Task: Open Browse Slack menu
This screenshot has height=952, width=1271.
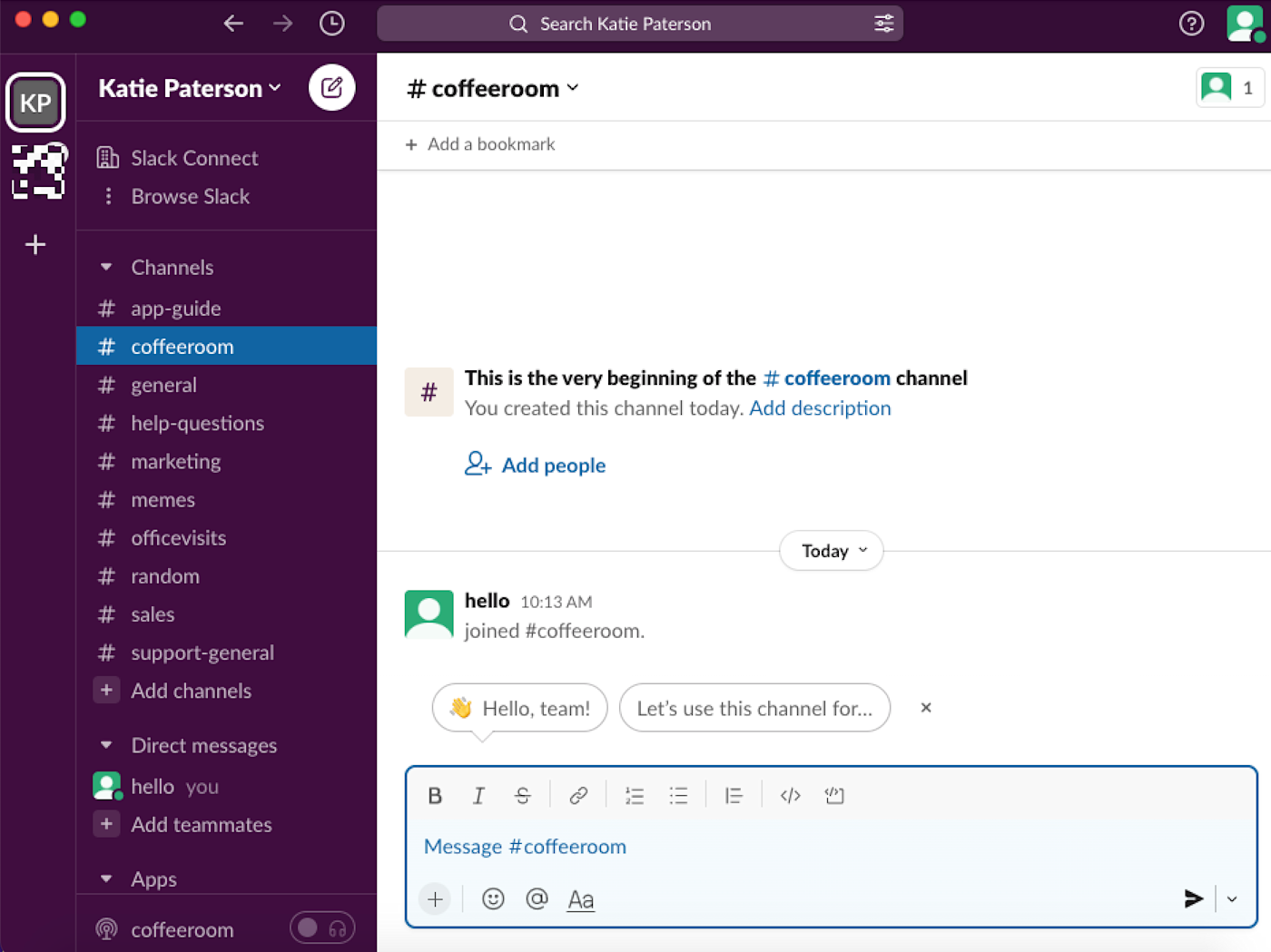Action: [x=227, y=196]
